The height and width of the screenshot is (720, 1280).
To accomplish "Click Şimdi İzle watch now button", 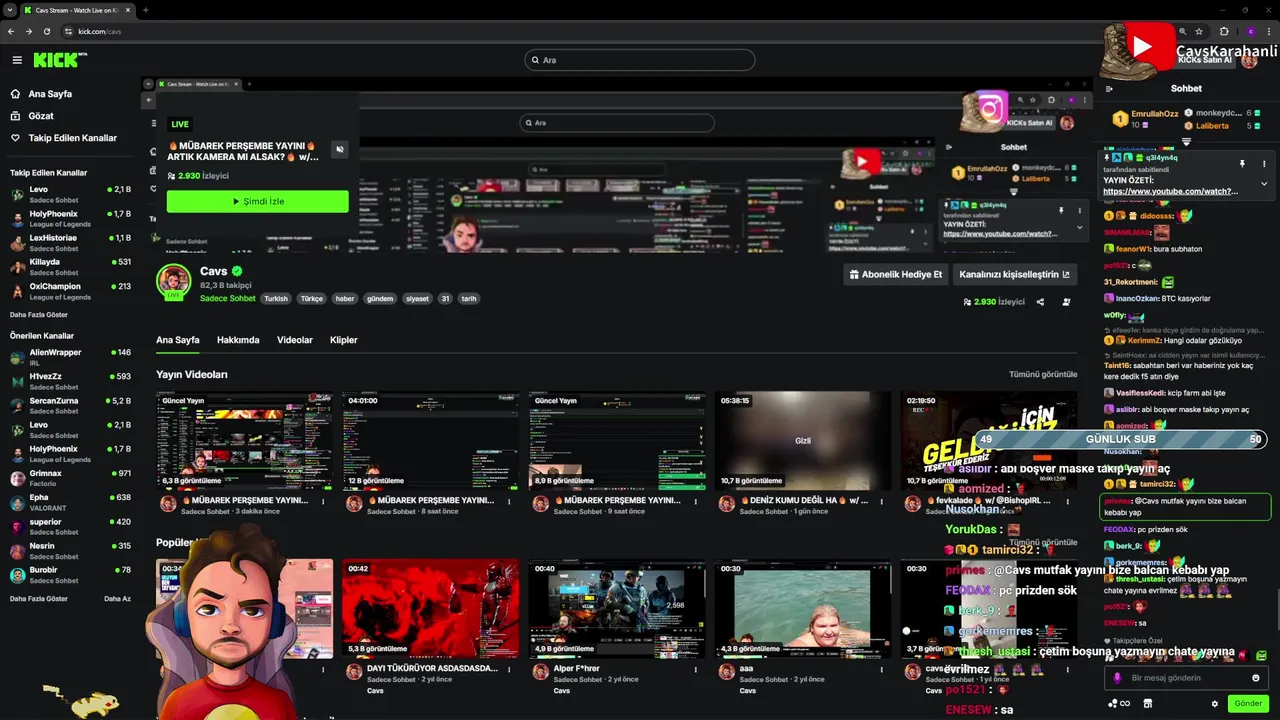I will click(x=258, y=201).
